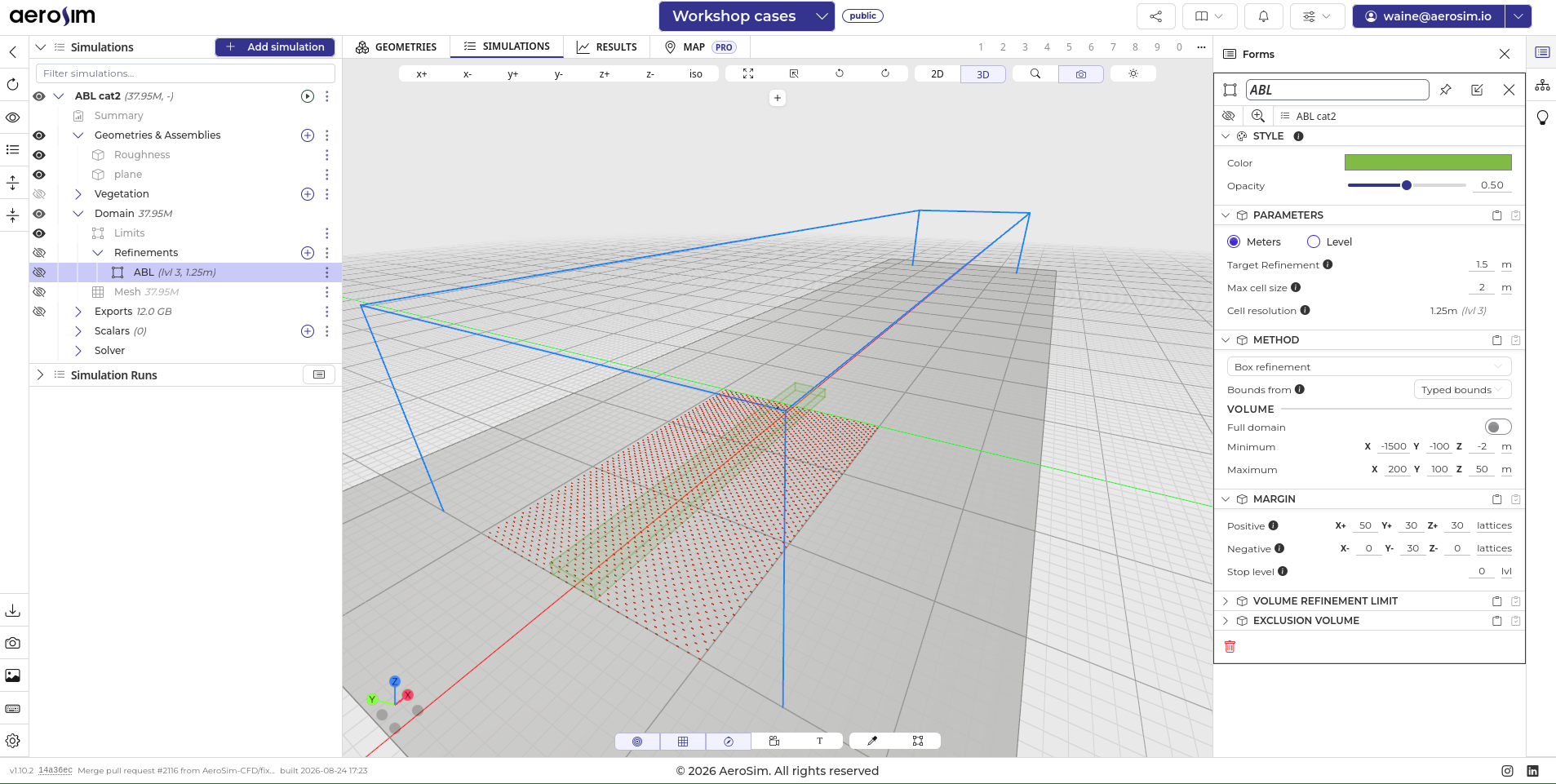Run the ABL cat2 simulation play icon
The width and height of the screenshot is (1556, 784).
tap(308, 96)
